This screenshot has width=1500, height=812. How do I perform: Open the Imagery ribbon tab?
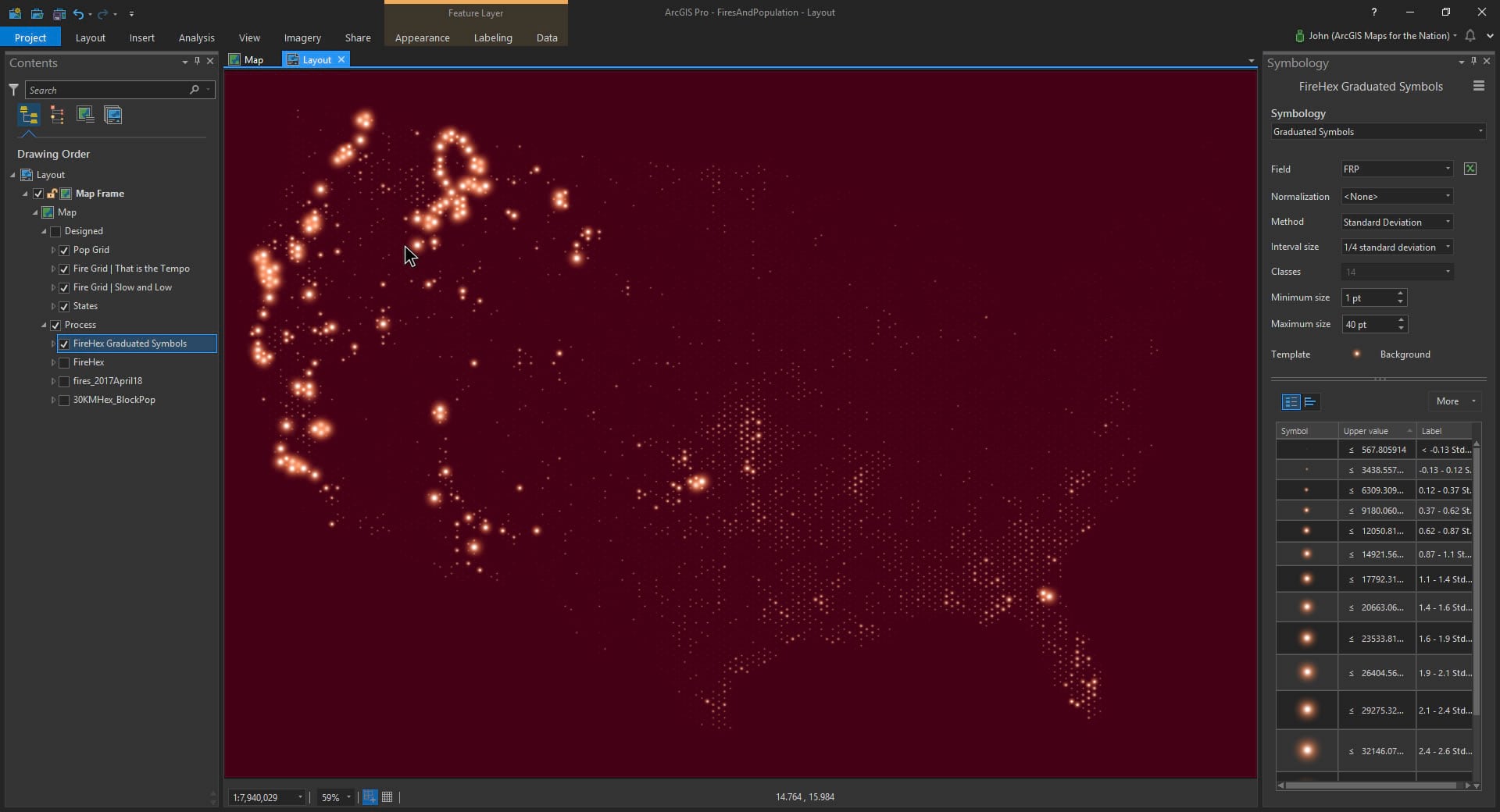[x=302, y=37]
